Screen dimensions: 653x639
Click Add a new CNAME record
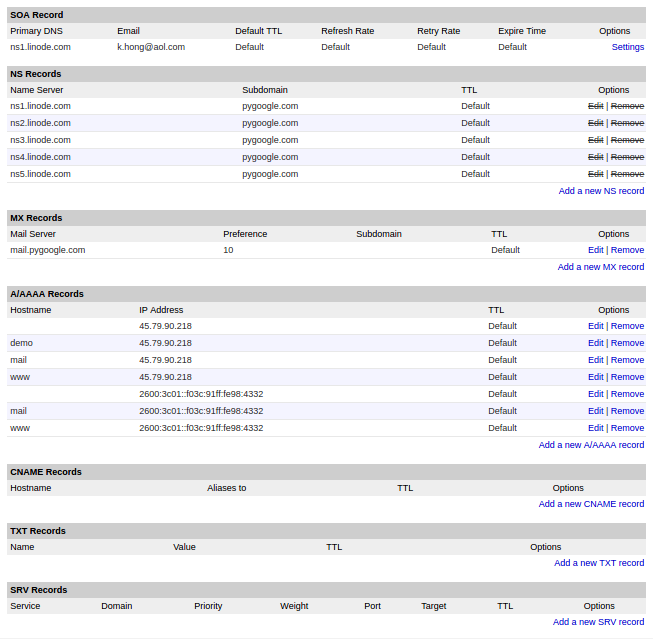(x=591, y=504)
